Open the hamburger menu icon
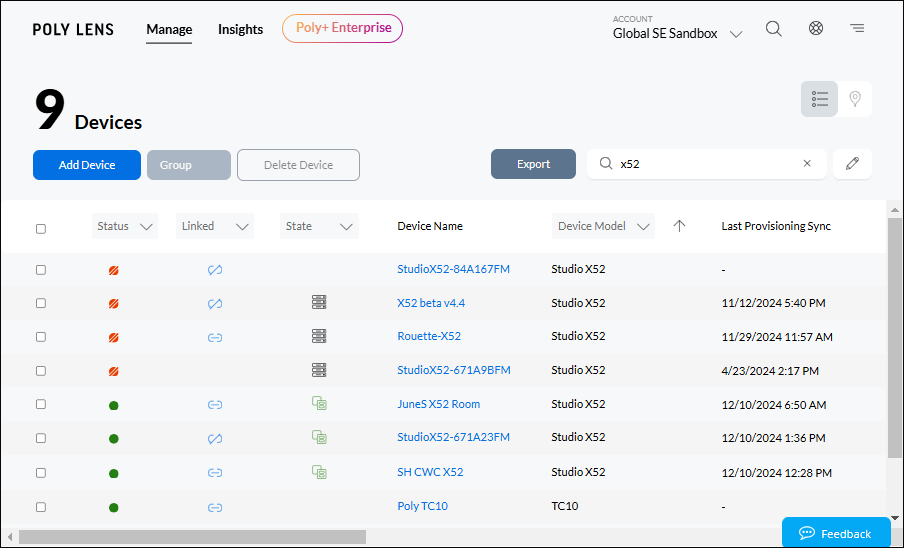The width and height of the screenshot is (904, 548). (x=857, y=28)
